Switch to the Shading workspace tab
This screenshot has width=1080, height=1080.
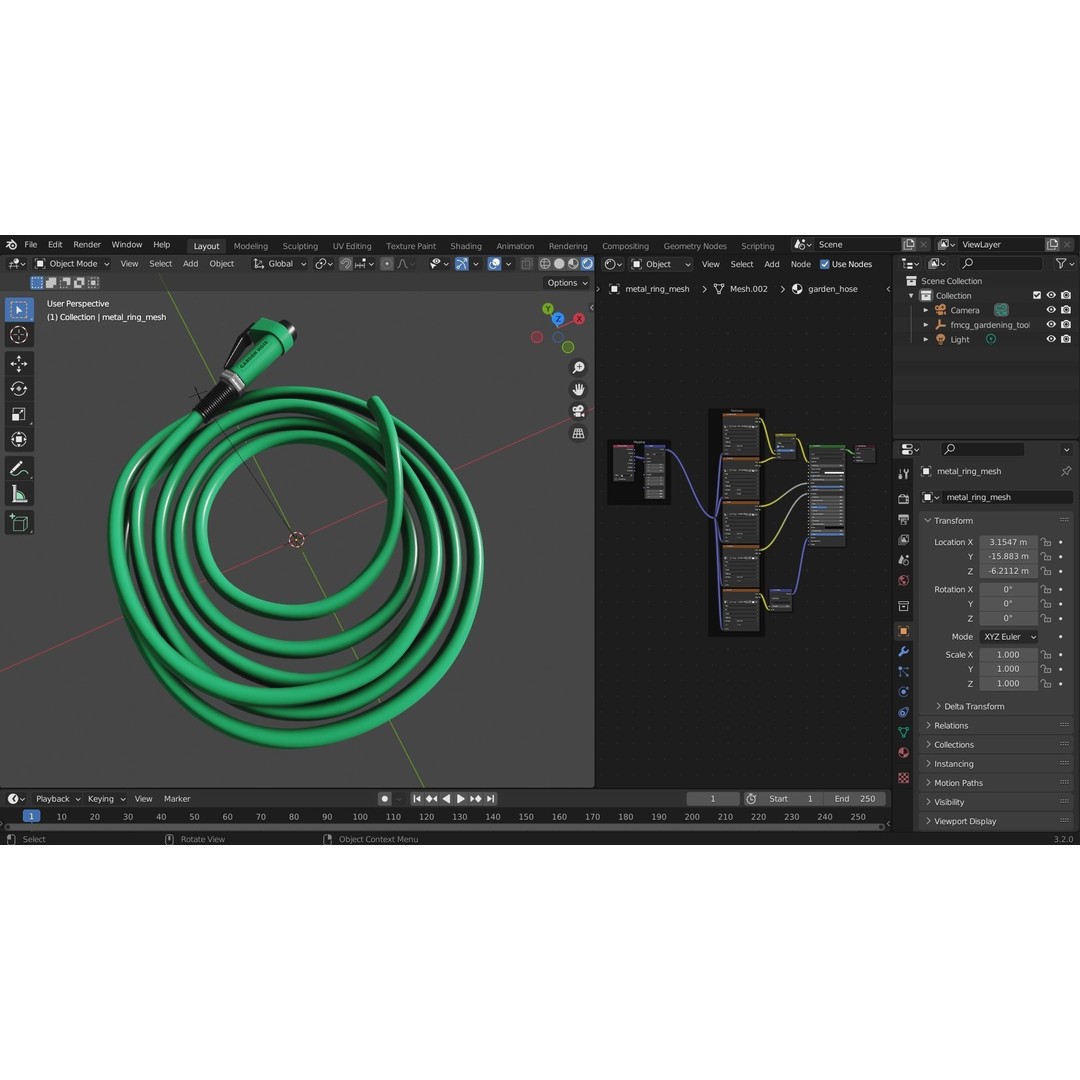click(466, 246)
